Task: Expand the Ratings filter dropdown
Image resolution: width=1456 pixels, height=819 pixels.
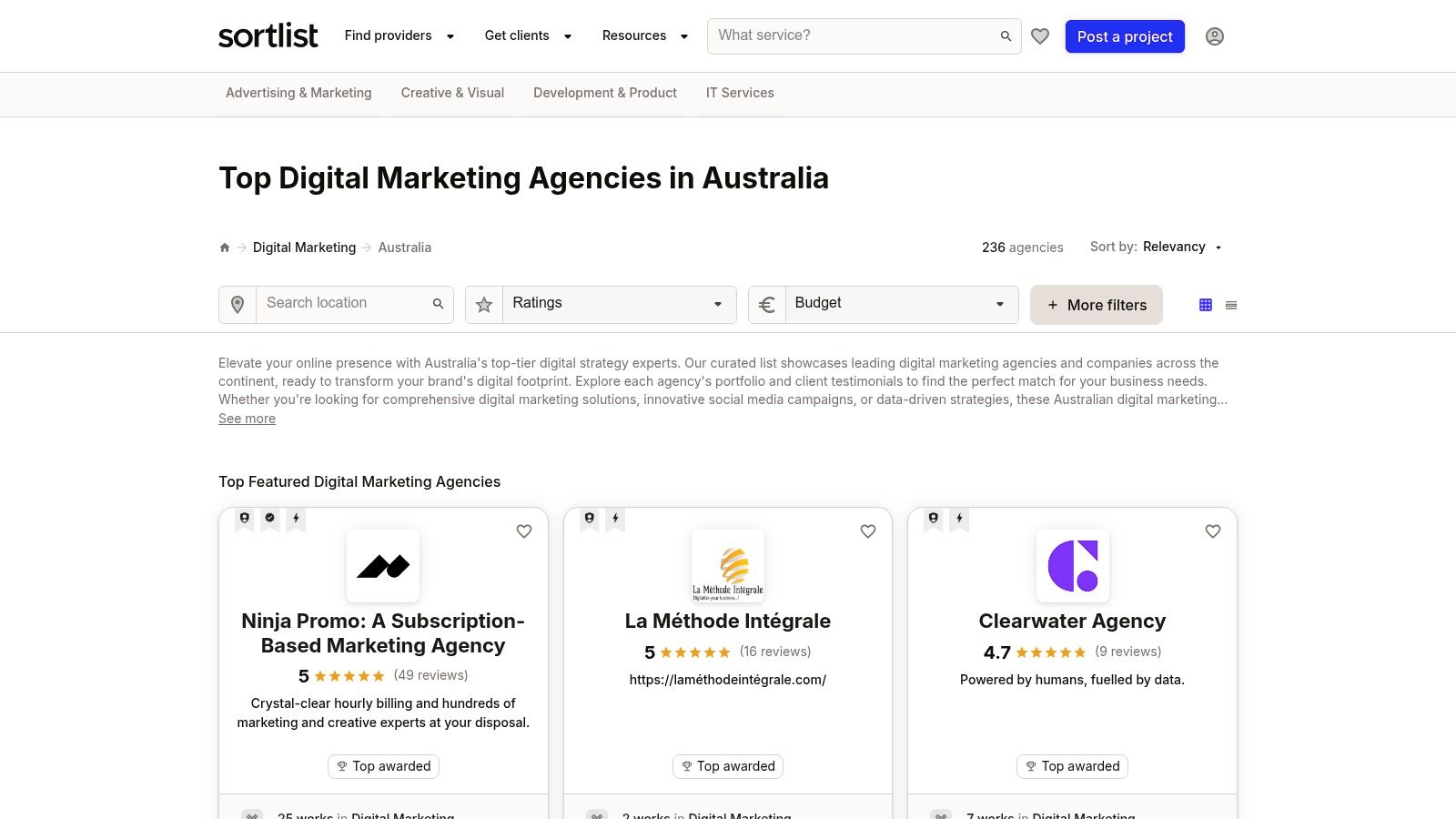Action: pyautogui.click(x=619, y=304)
